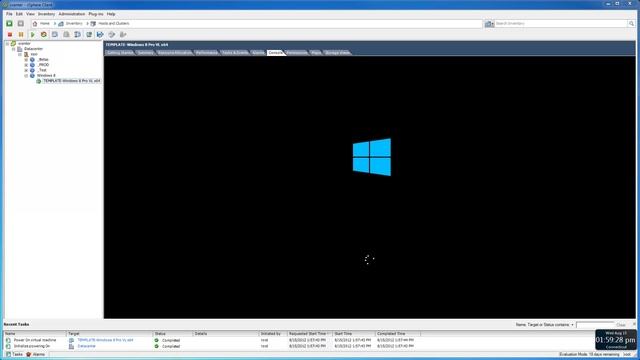Switch to the Permissions tab
Screen dimensions: 640x360
tap(297, 53)
